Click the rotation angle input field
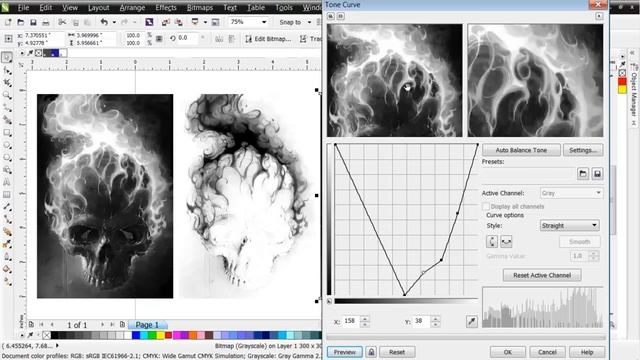This screenshot has height=360, width=640. 188,38
